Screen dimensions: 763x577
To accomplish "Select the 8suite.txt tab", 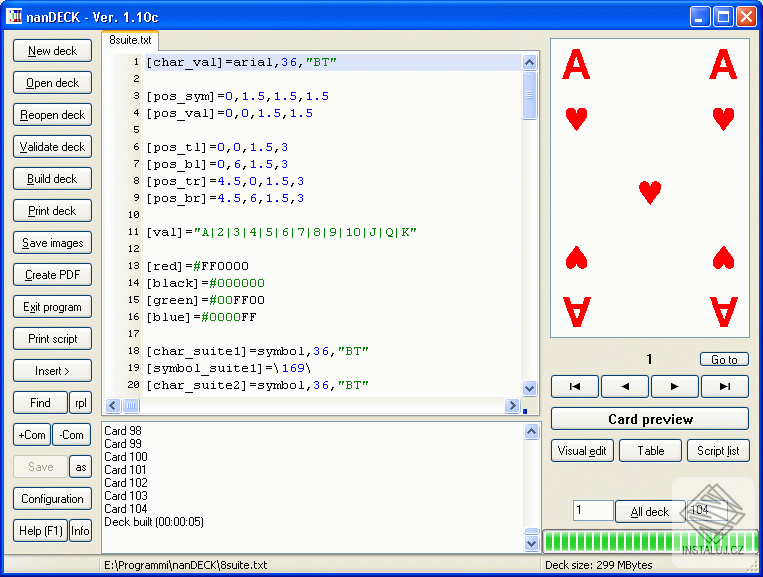I will click(x=130, y=40).
